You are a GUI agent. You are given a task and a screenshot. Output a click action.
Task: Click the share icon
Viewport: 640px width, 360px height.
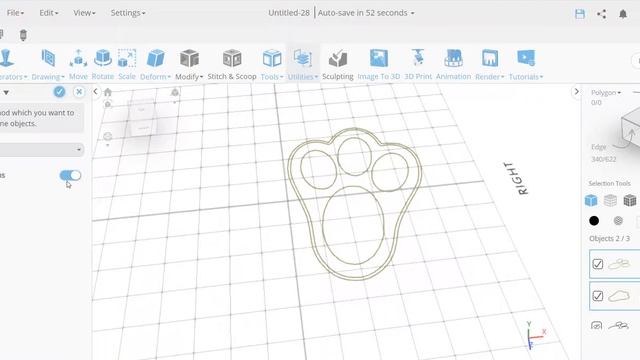(x=601, y=14)
